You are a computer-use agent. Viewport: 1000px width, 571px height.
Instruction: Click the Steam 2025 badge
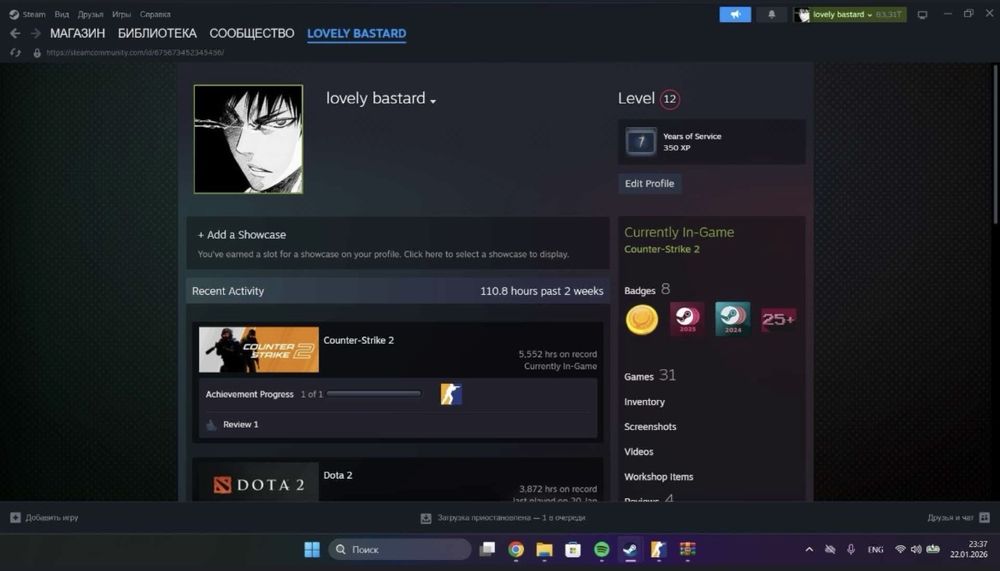point(688,319)
